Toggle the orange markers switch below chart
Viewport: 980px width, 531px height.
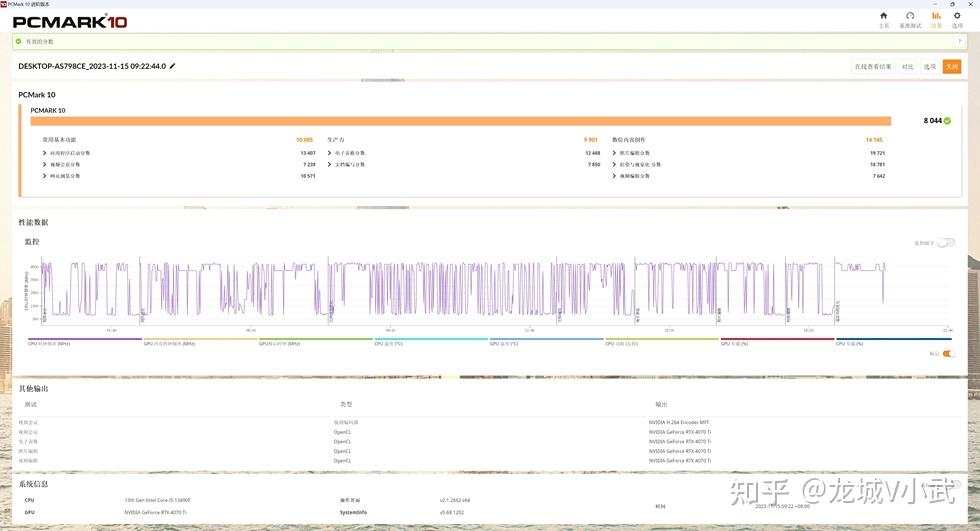(948, 354)
